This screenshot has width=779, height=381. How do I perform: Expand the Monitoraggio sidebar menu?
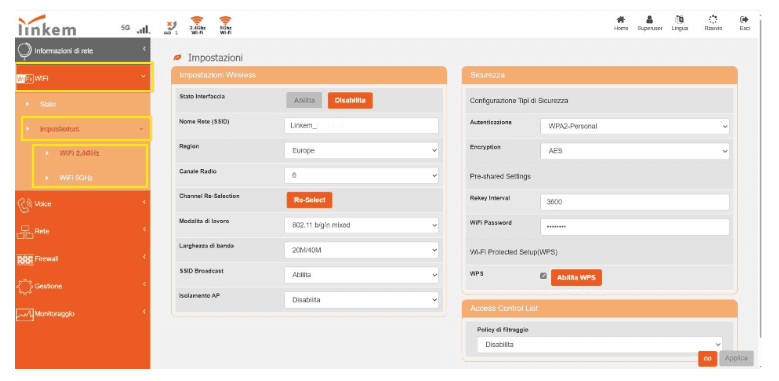82,314
